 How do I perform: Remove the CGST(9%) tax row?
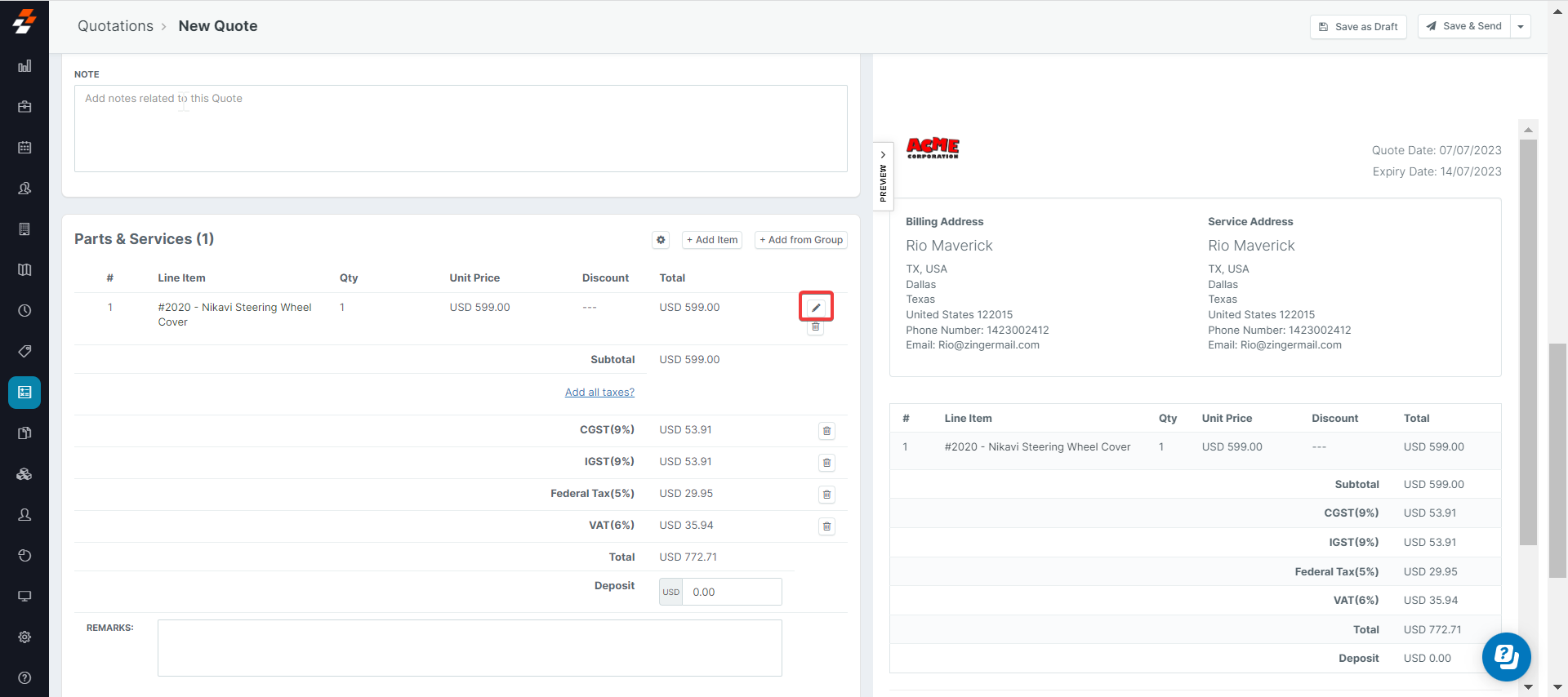826,431
